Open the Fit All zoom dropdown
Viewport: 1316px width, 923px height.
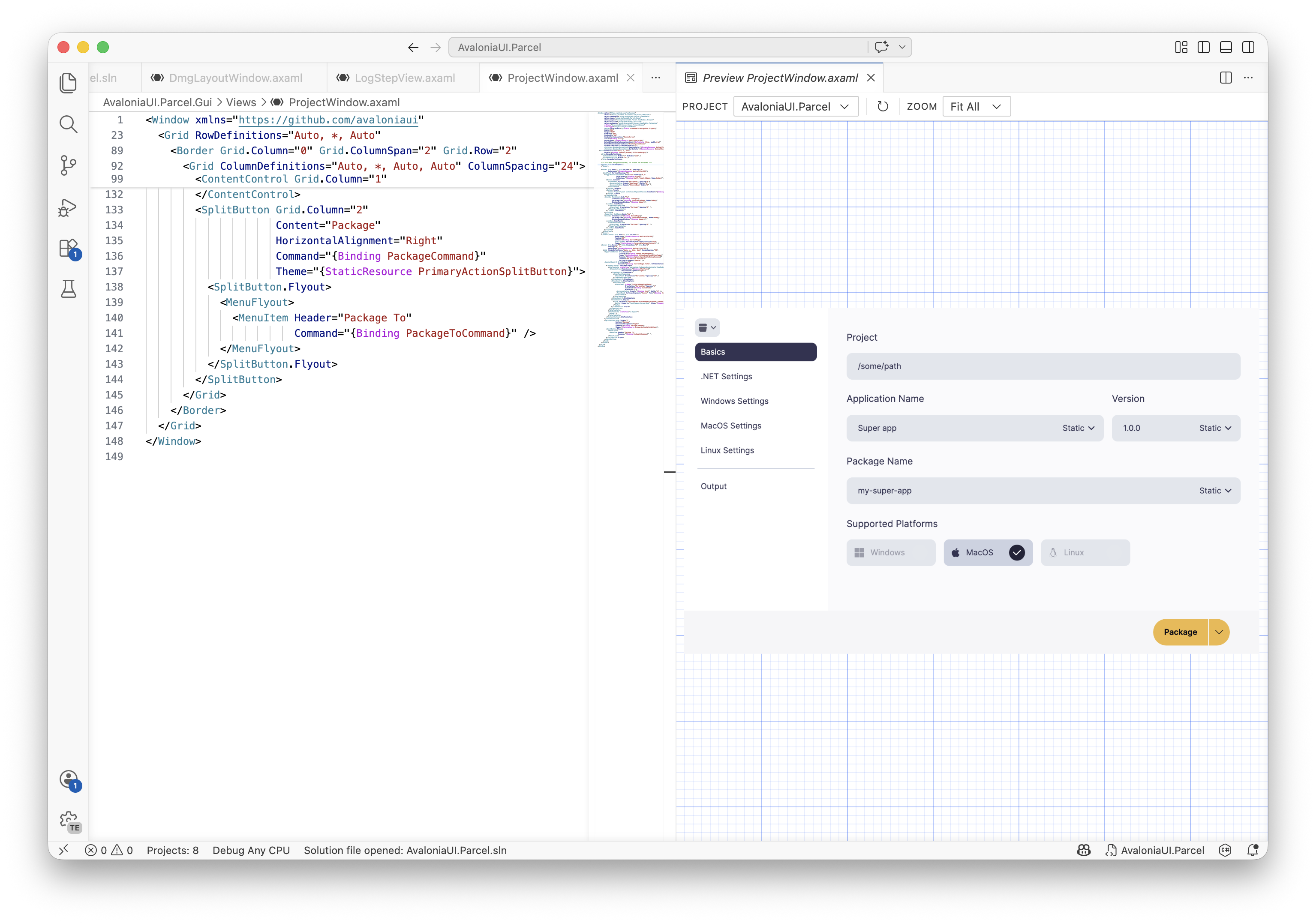976,107
